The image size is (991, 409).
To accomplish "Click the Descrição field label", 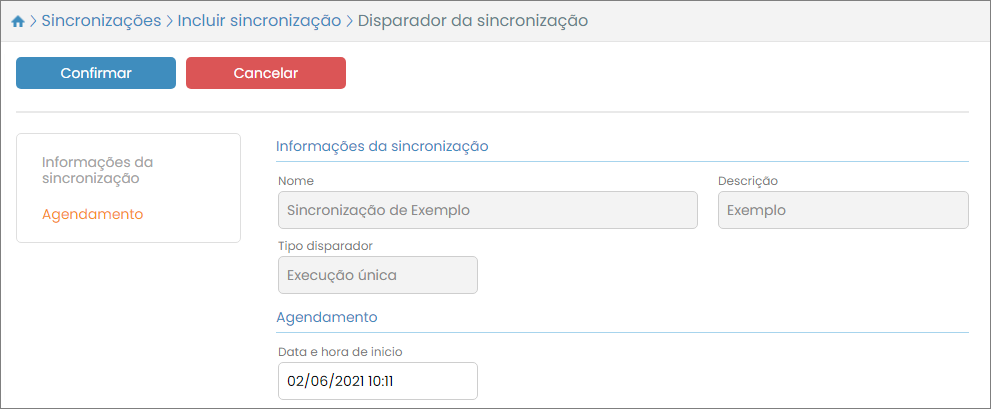I will click(x=747, y=181).
